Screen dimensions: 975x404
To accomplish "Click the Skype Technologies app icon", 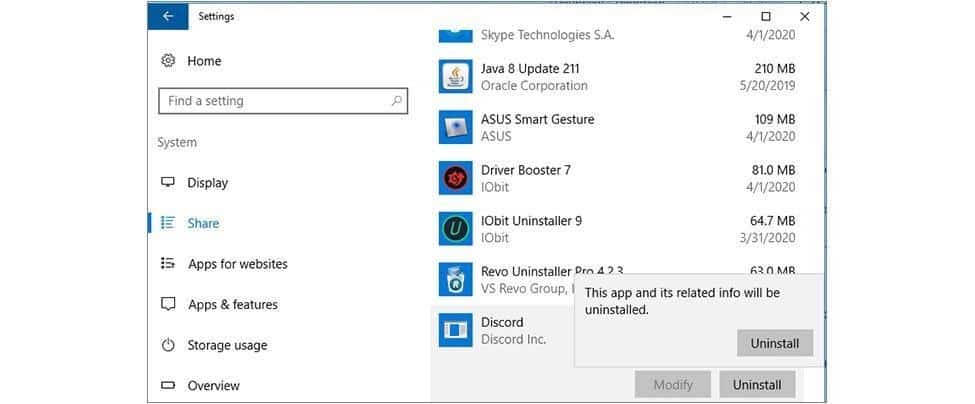I will (455, 34).
